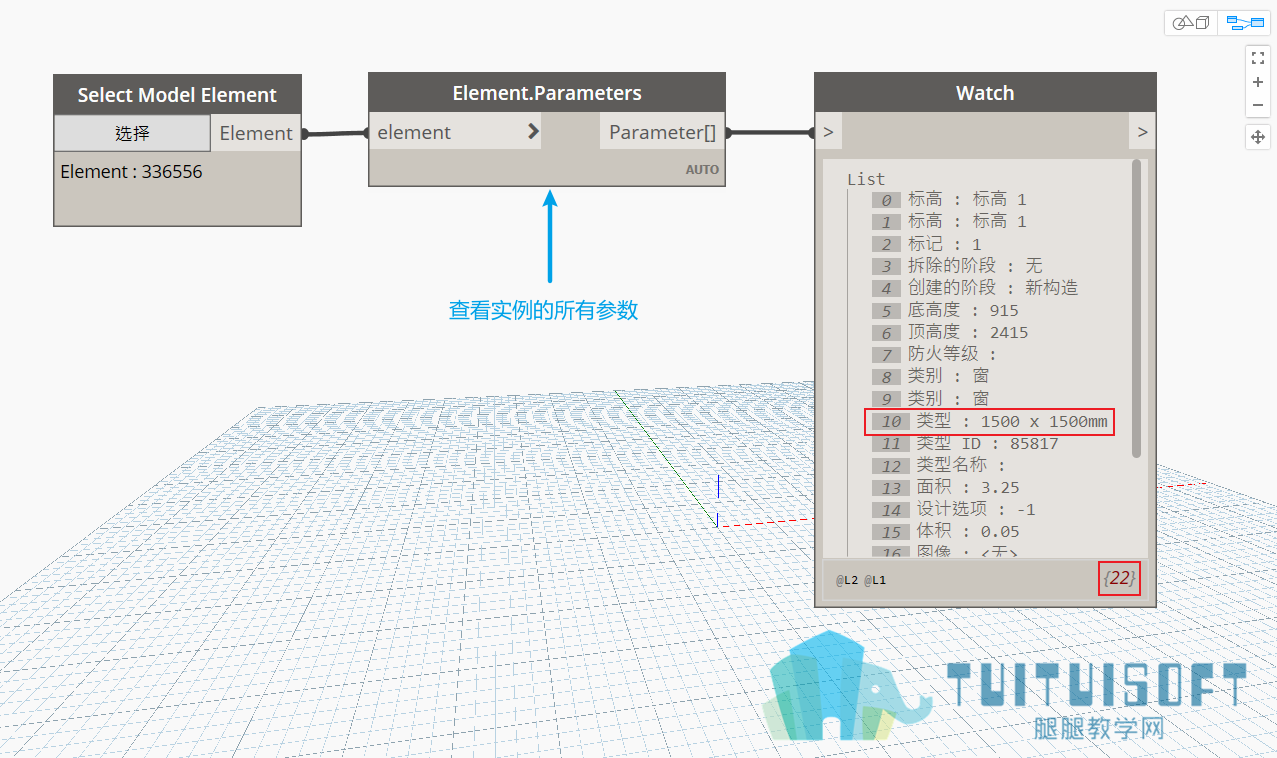The width and height of the screenshot is (1277, 758).
Task: Select row 13 '面积 : 3.25'
Action: coord(946,487)
